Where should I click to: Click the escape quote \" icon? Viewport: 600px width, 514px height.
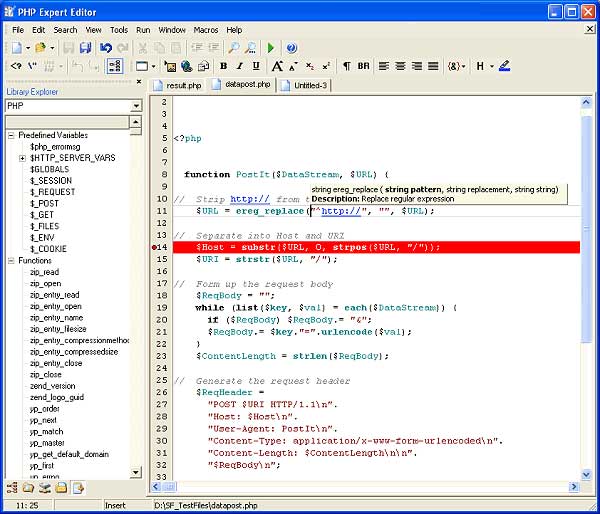33,66
